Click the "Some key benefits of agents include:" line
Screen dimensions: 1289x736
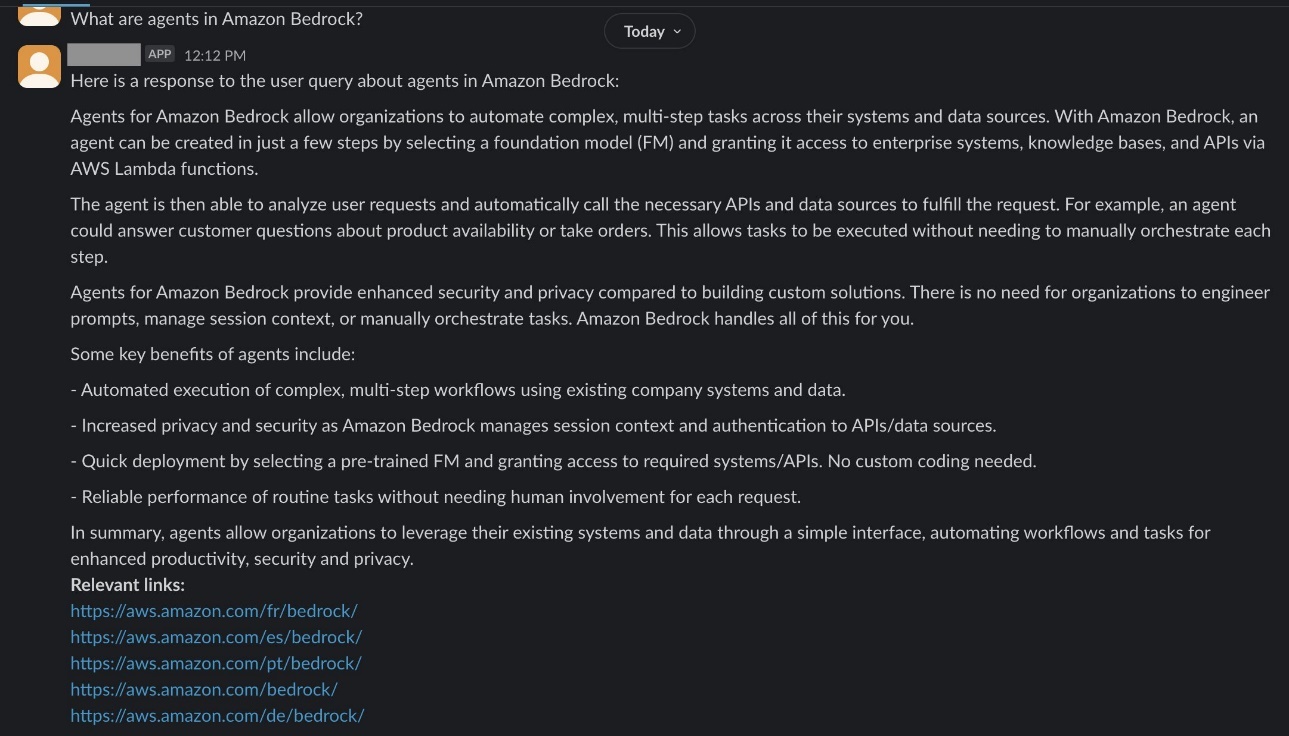[213, 354]
